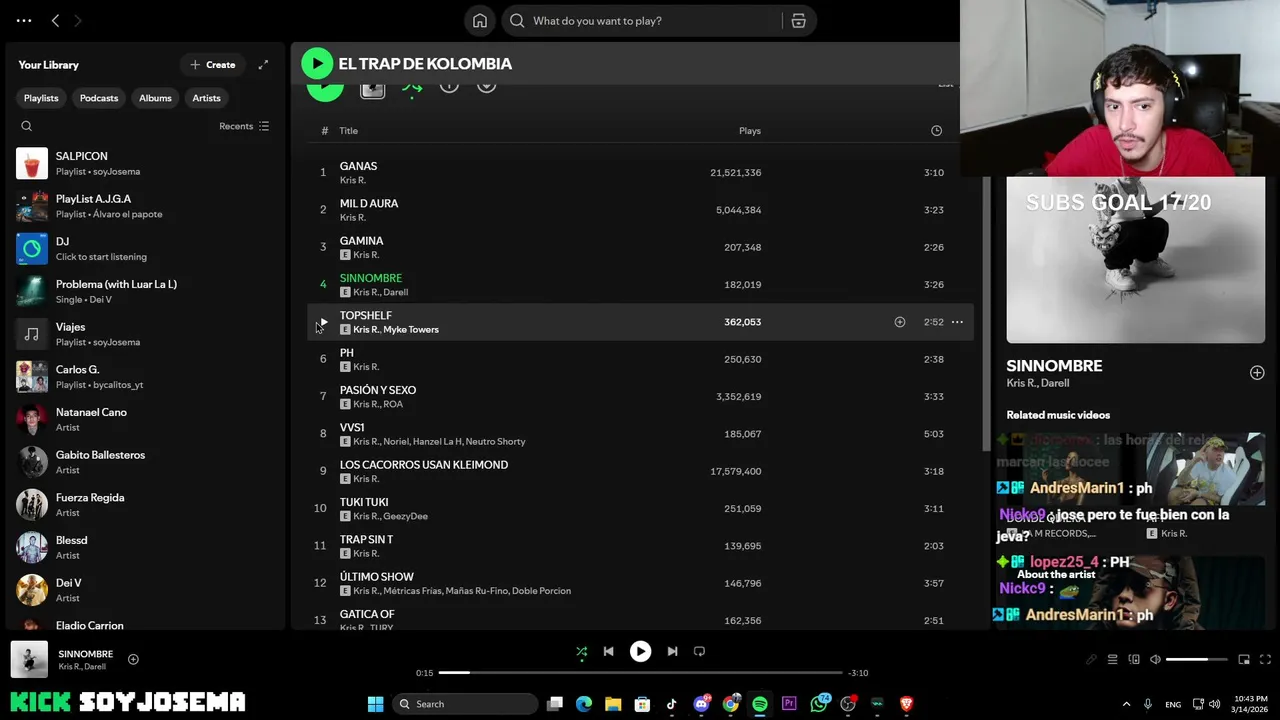
Task: Select the ÚLTIMO SHOW track
Action: [x=640, y=583]
